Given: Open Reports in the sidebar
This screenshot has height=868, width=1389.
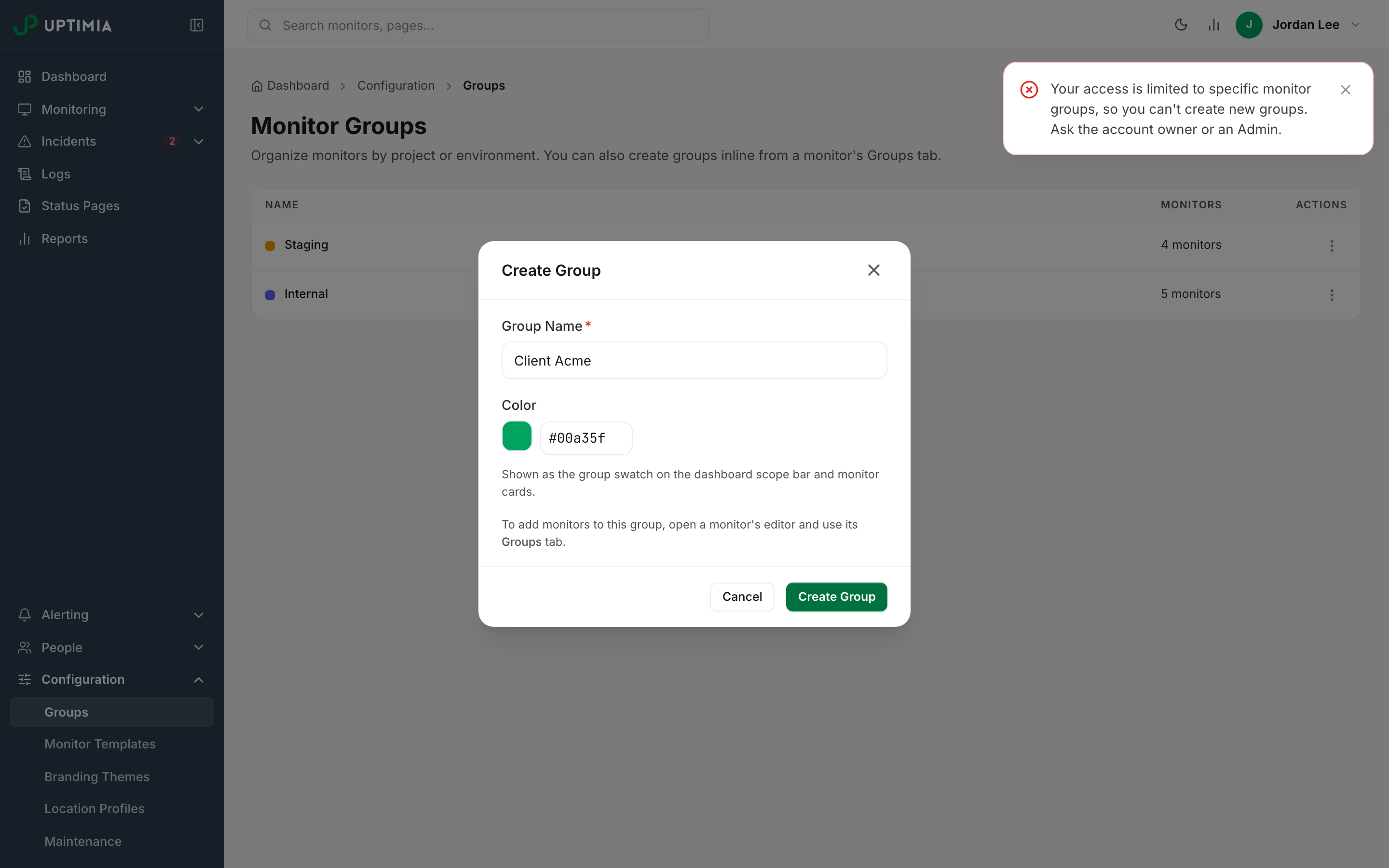Looking at the screenshot, I should [112, 239].
